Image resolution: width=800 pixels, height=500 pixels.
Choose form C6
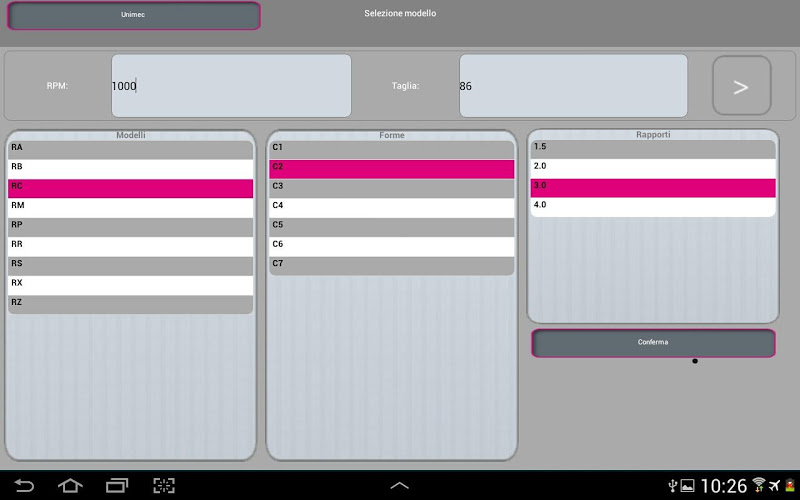coord(392,246)
